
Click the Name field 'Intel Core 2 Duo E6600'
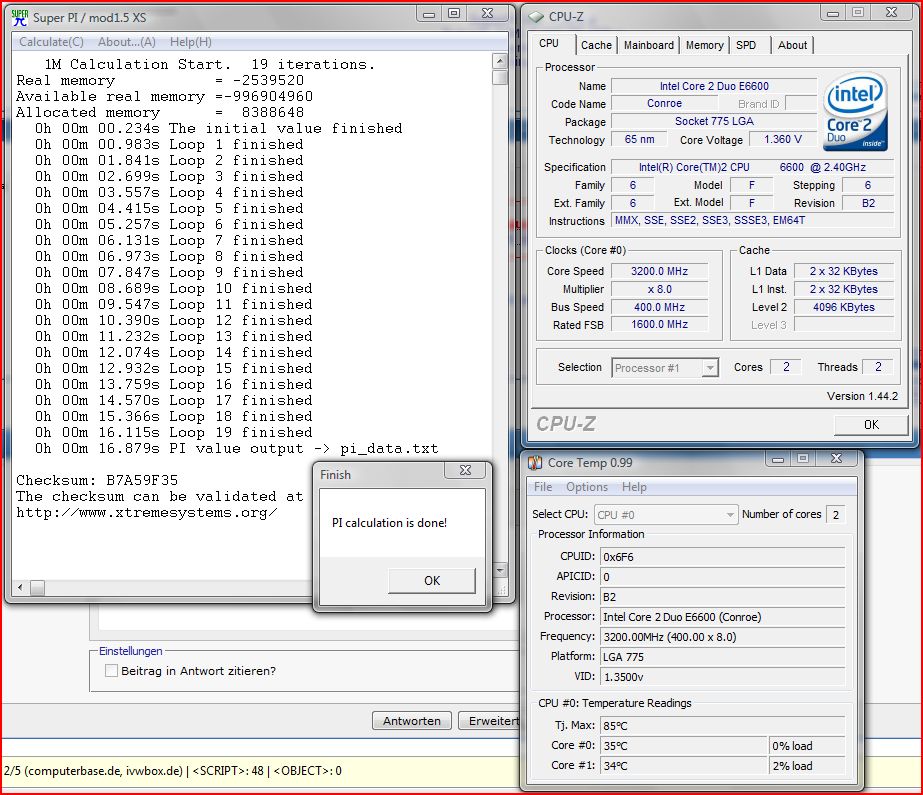[x=714, y=86]
